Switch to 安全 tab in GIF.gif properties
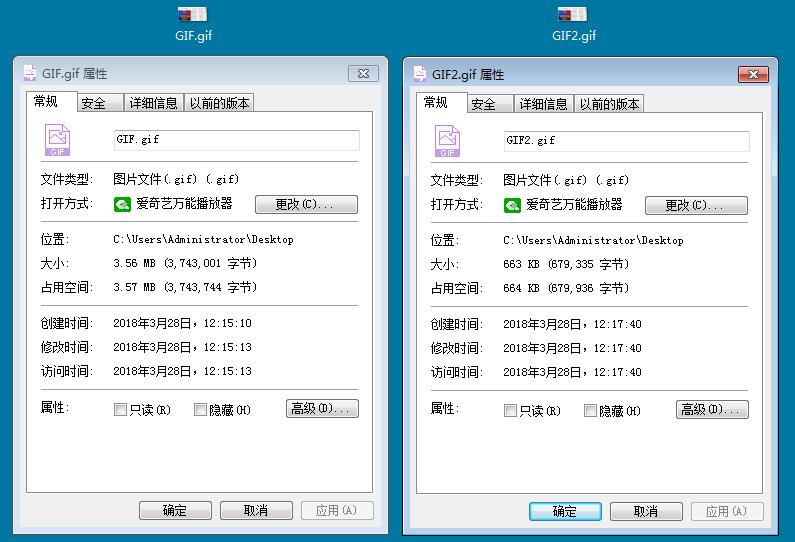Screen dimensions: 795x542 (x=94, y=103)
